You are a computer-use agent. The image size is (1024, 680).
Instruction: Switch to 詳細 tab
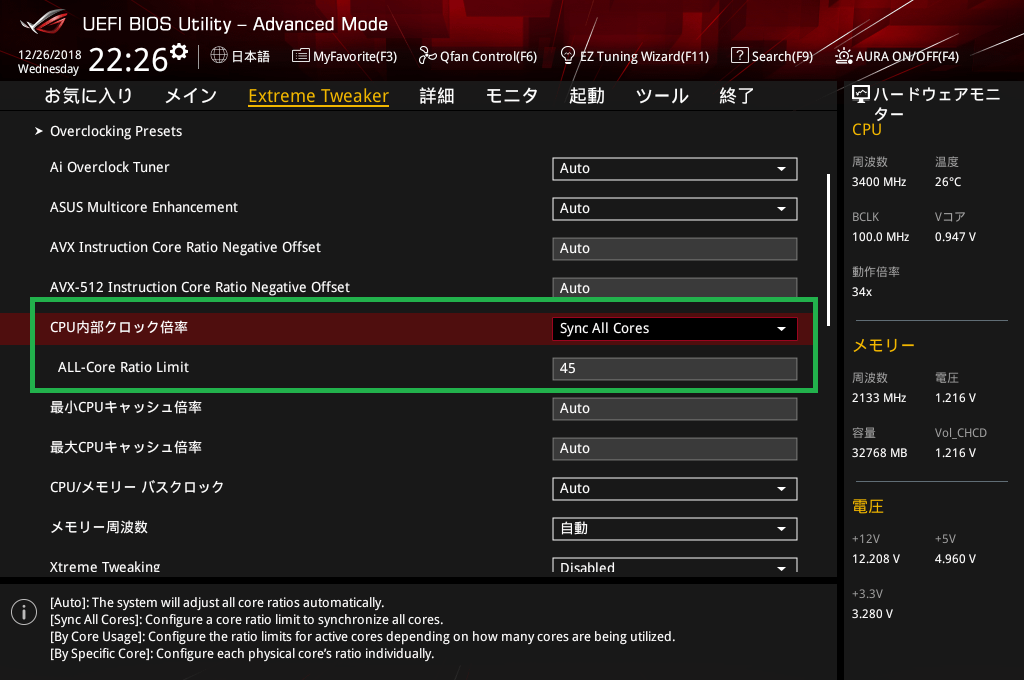[437, 96]
